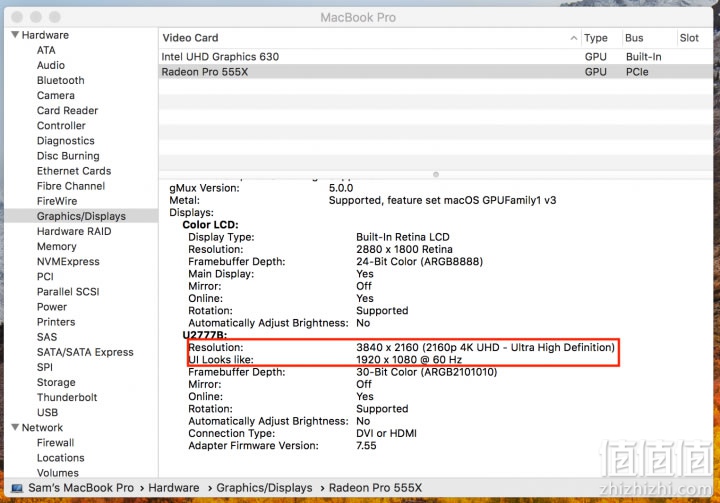The image size is (720, 503).
Task: Click Built-In Retina LCD display type value
Action: point(403,237)
